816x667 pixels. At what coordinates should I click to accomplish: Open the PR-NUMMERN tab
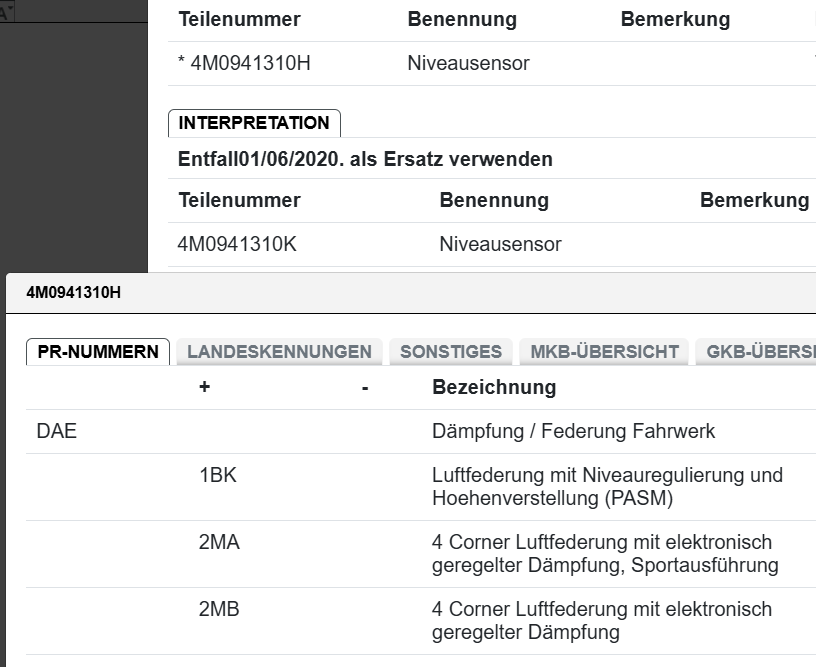(98, 352)
